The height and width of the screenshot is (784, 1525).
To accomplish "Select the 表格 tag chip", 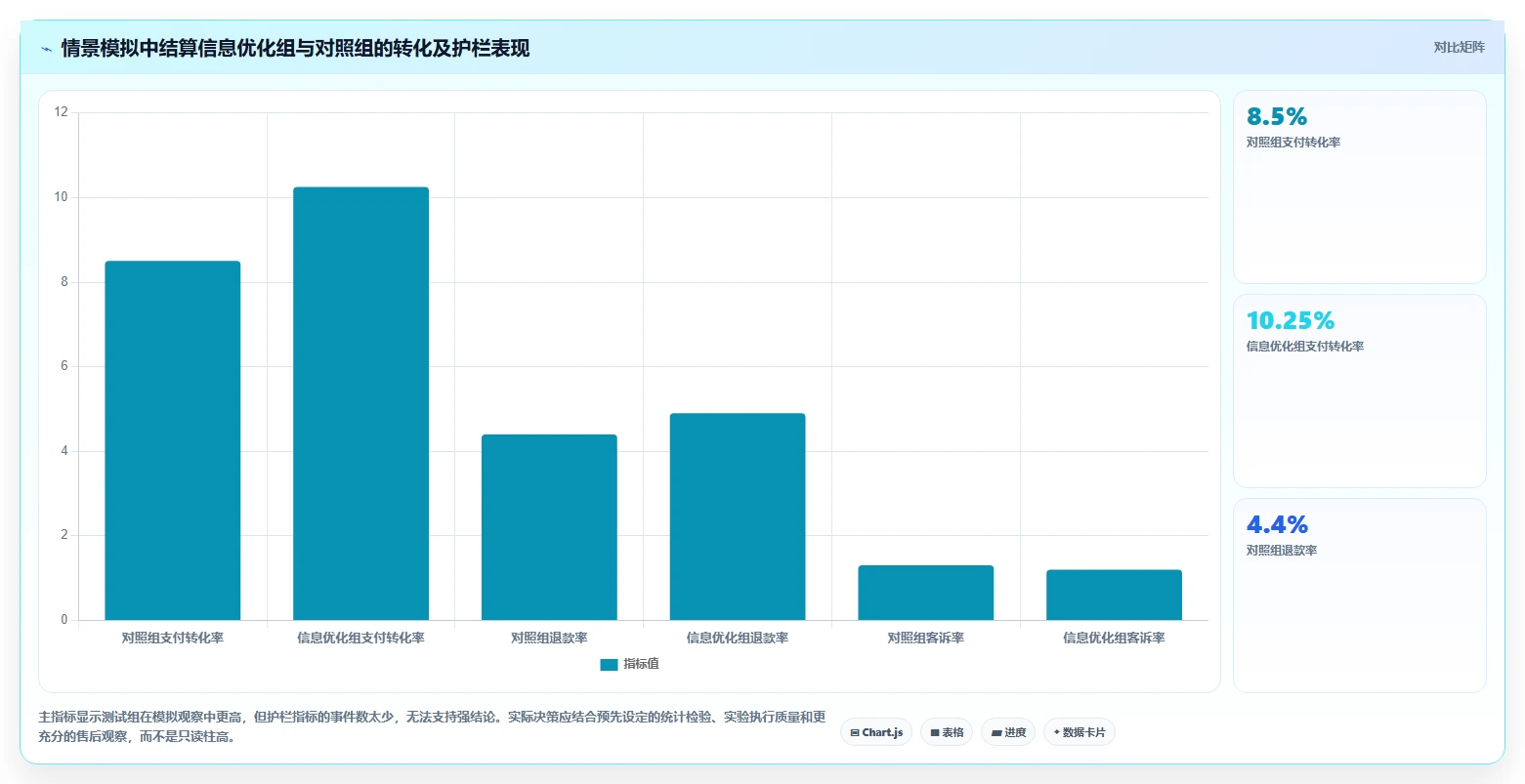I will tap(947, 732).
